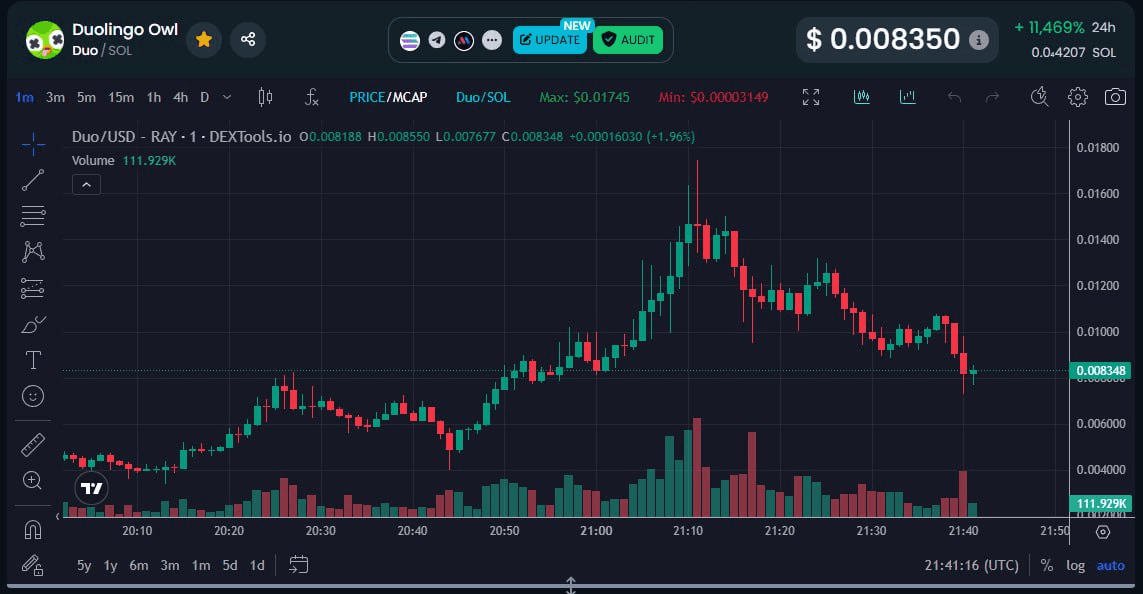Select the 1m timeframe
The width and height of the screenshot is (1143, 594).
tap(24, 97)
